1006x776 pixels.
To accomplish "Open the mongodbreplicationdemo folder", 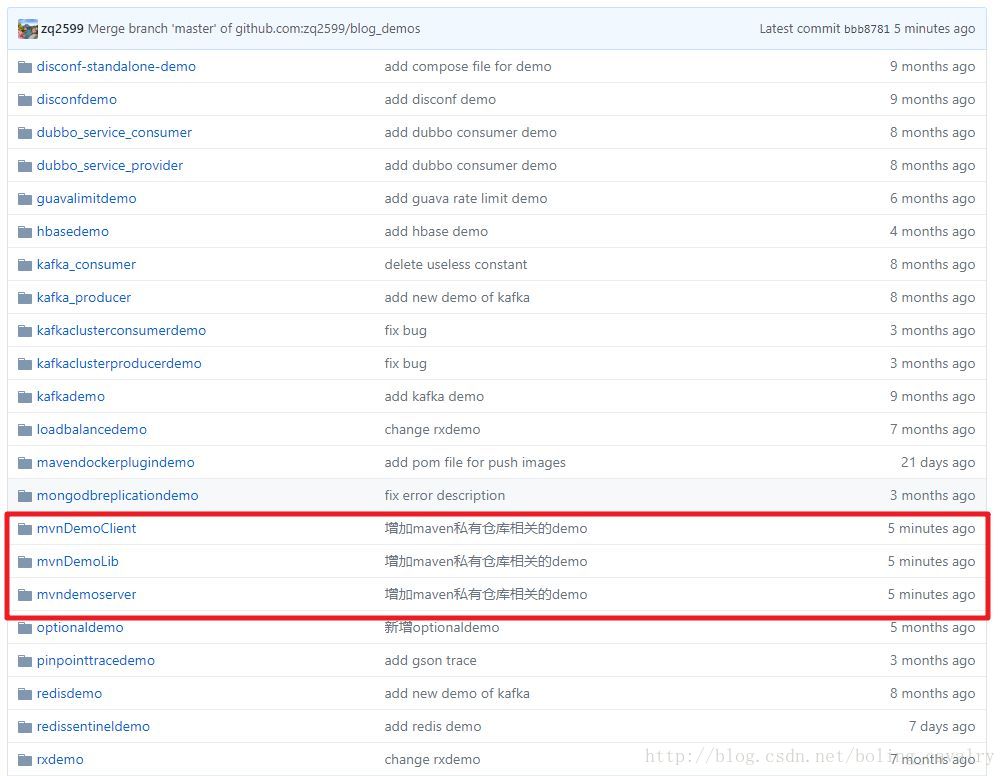I will (117, 496).
